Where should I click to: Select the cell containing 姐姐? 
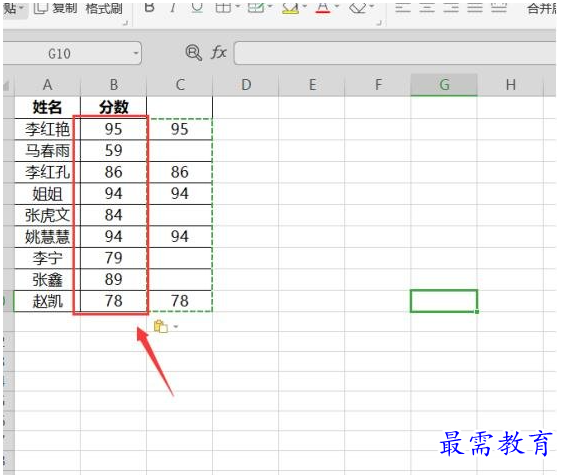[48, 194]
